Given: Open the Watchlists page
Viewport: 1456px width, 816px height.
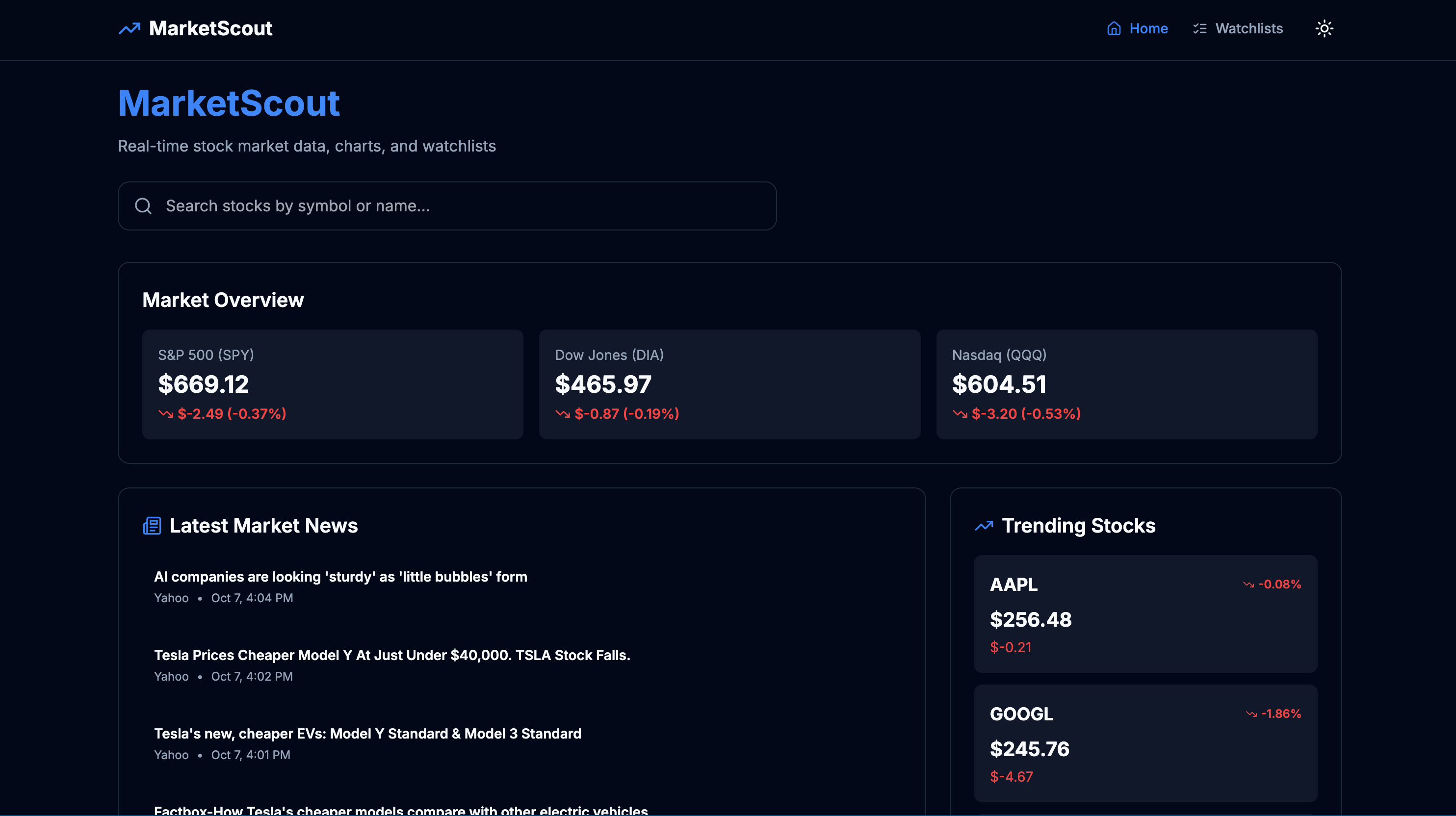Looking at the screenshot, I should [x=1248, y=28].
